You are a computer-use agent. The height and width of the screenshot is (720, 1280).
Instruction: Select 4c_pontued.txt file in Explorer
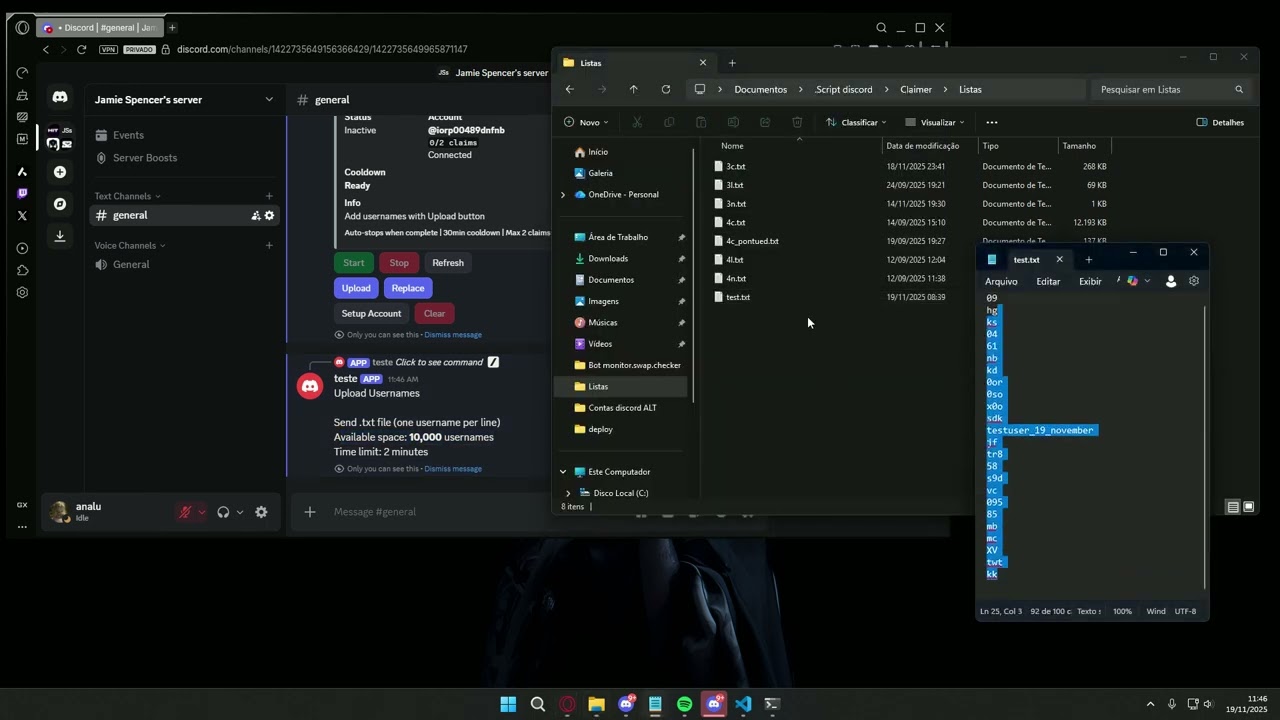pyautogui.click(x=752, y=241)
